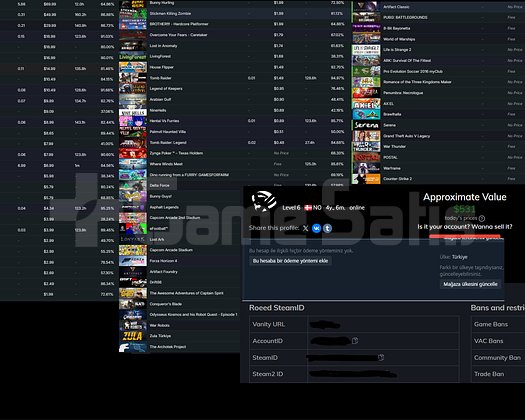Image resolution: width=525 pixels, height=420 pixels.
Task: Click the 'Ülke: Türkiye' country text
Action: 454,257
